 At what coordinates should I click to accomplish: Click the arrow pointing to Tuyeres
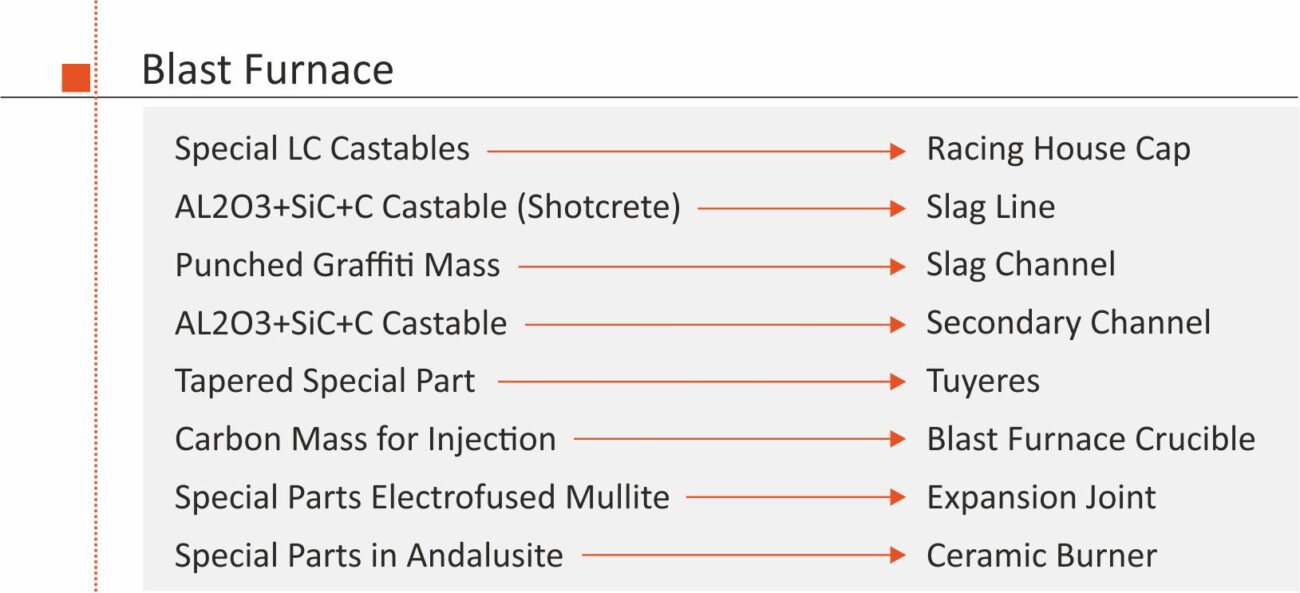pyautogui.click(x=701, y=381)
